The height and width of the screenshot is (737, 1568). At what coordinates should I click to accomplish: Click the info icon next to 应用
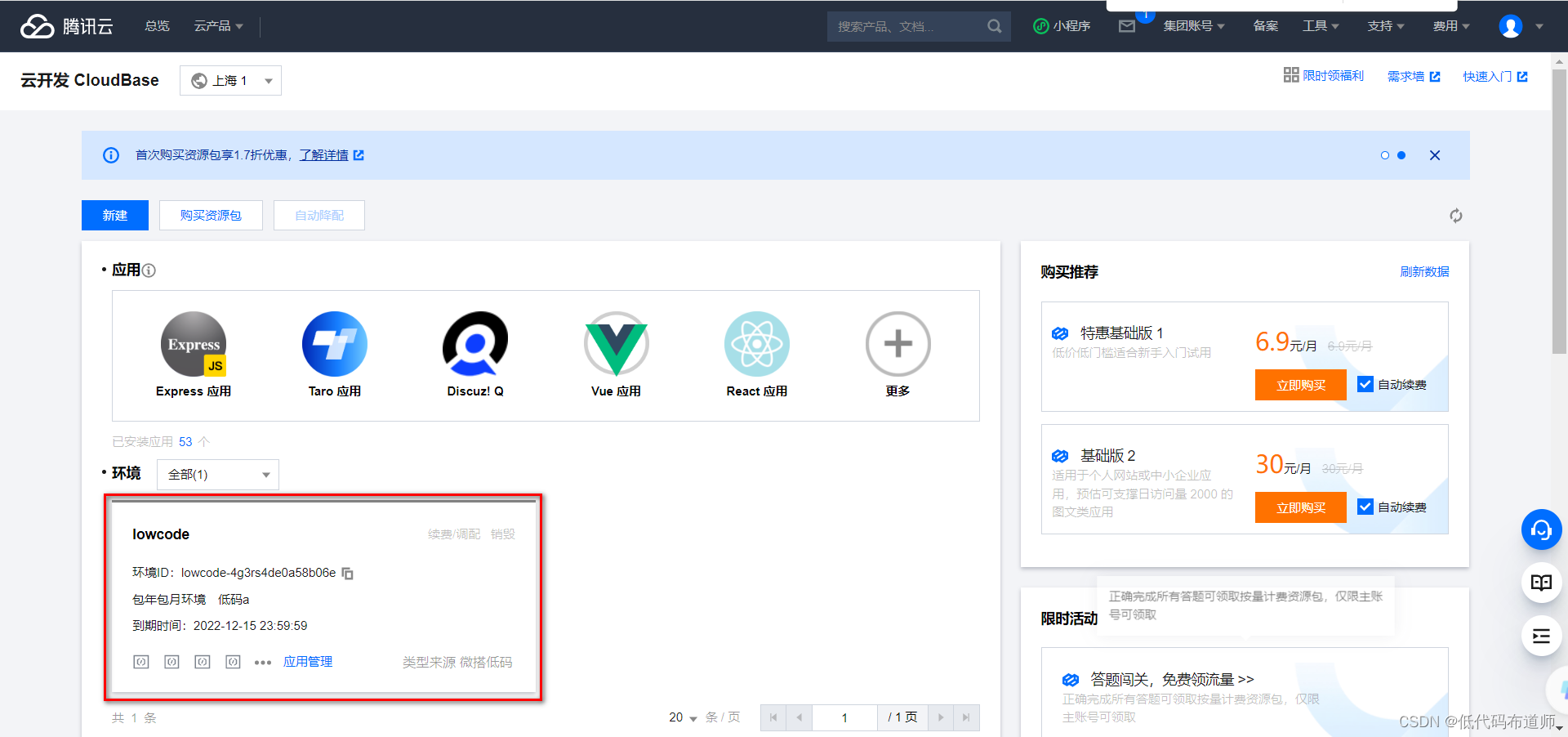point(149,270)
